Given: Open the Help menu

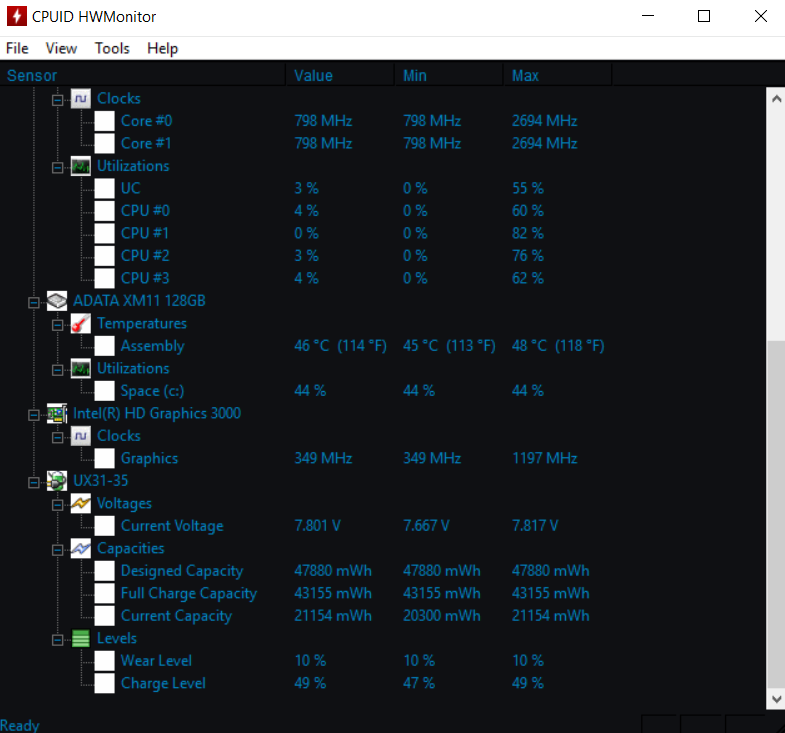Looking at the screenshot, I should point(162,49).
